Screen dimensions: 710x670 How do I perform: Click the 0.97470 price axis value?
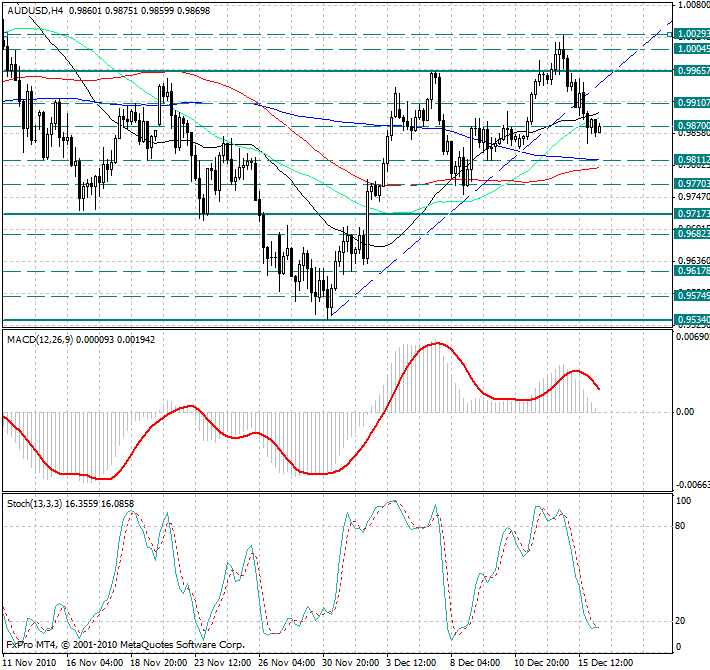[x=694, y=197]
